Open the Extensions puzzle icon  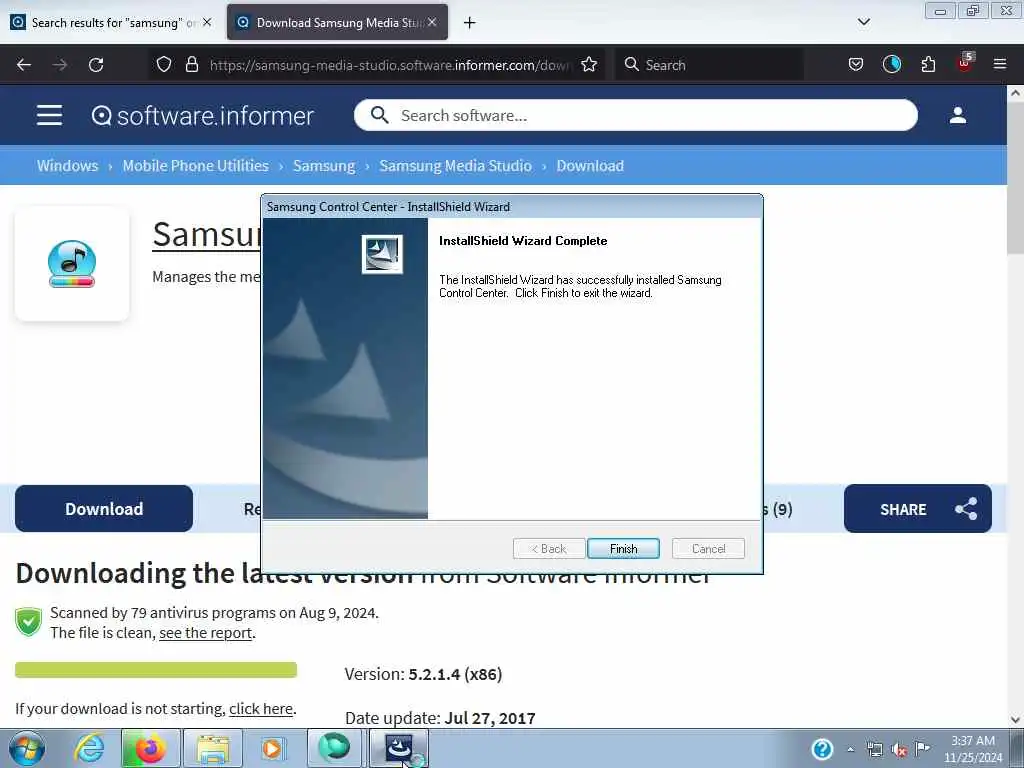[928, 65]
